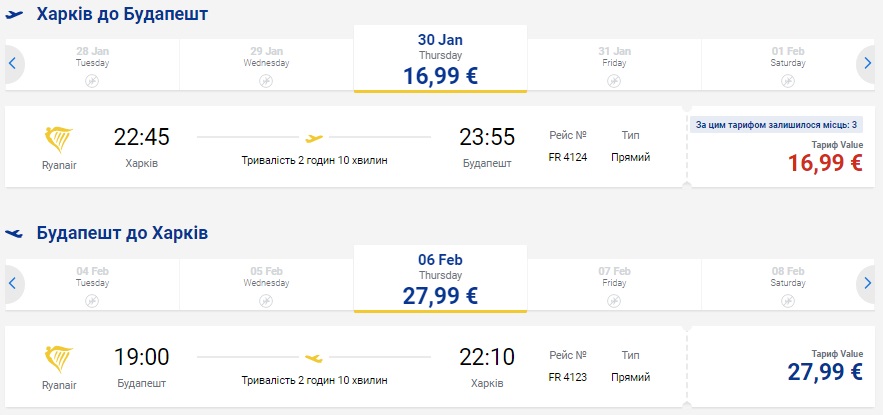Screen dimensions: 883x415
Task: Select the 31 Jan Friday date tab
Action: click(614, 64)
